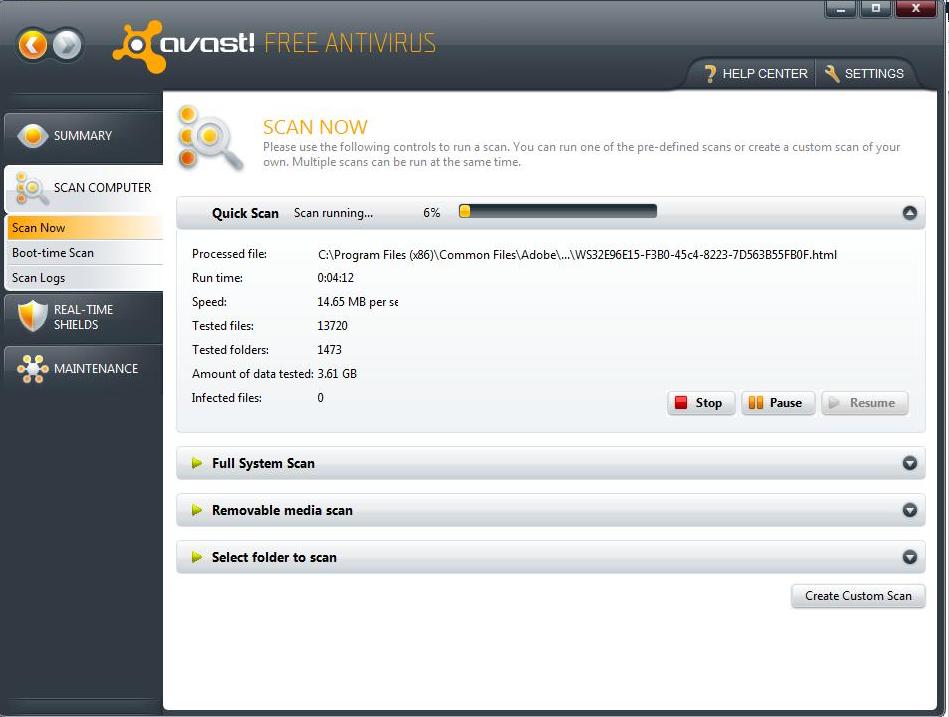Minimize the avast window
This screenshot has height=717, width=949.
click(841, 9)
